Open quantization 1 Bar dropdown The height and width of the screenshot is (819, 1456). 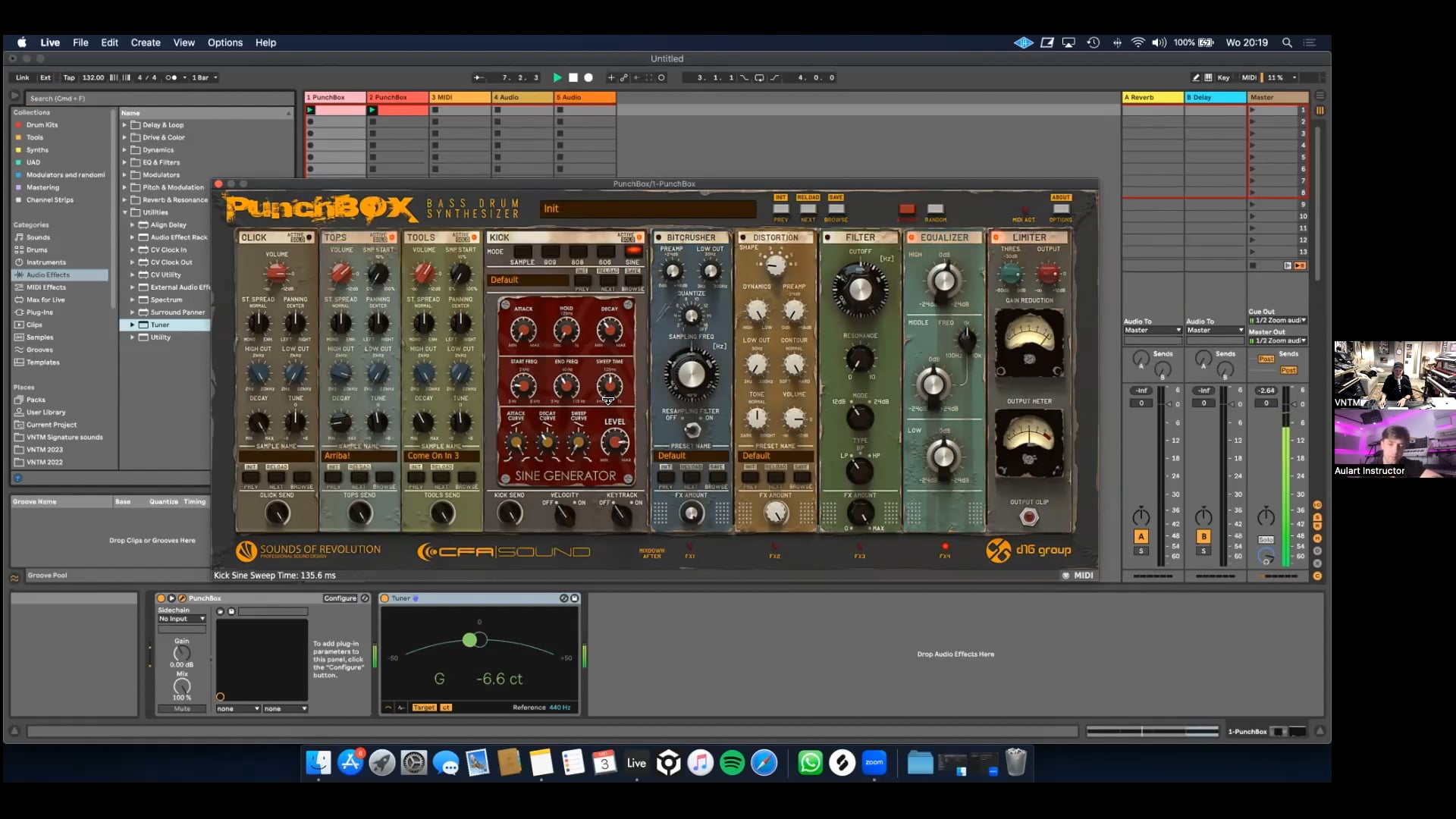point(204,77)
